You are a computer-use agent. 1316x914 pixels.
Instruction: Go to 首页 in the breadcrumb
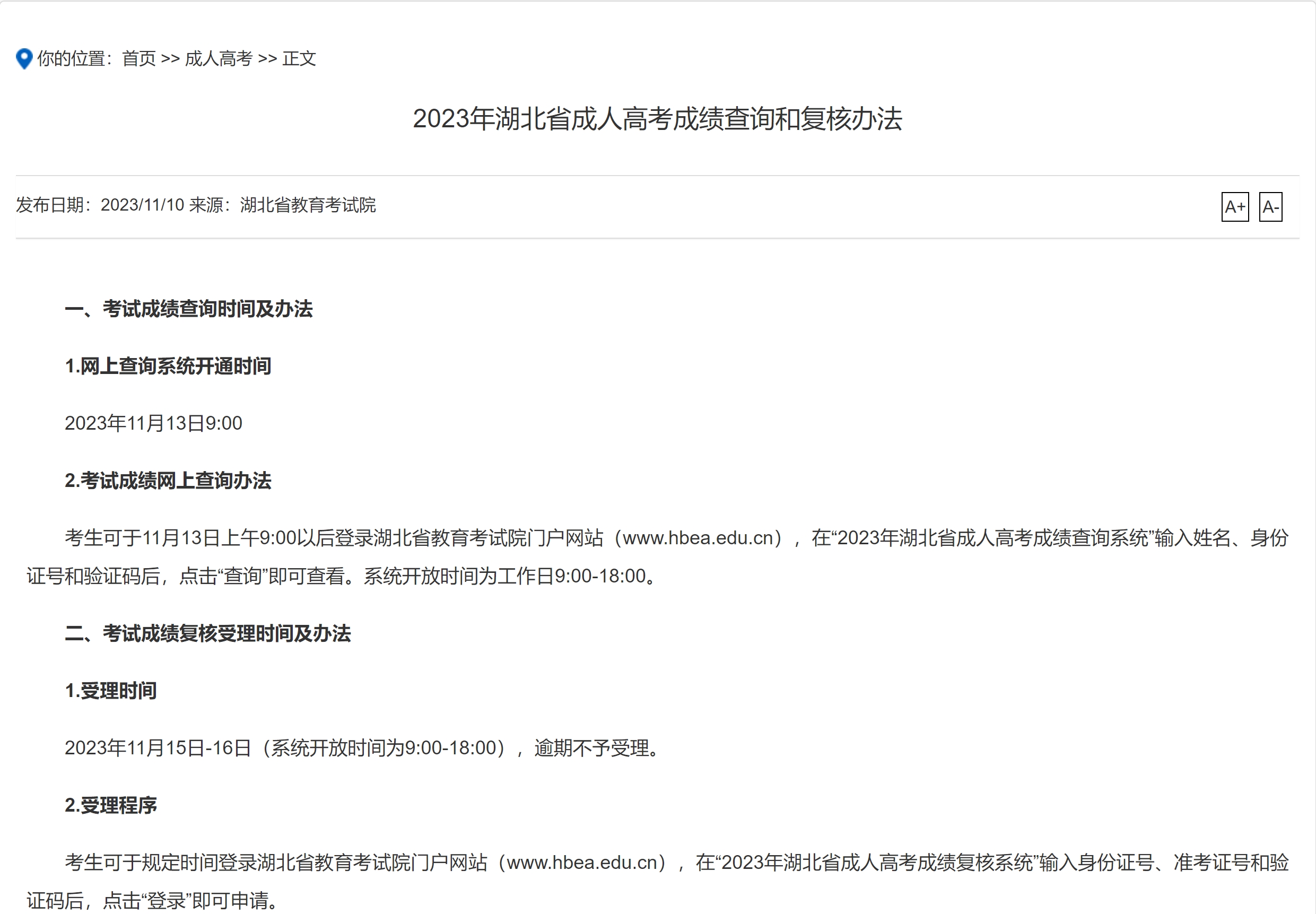coord(138,58)
